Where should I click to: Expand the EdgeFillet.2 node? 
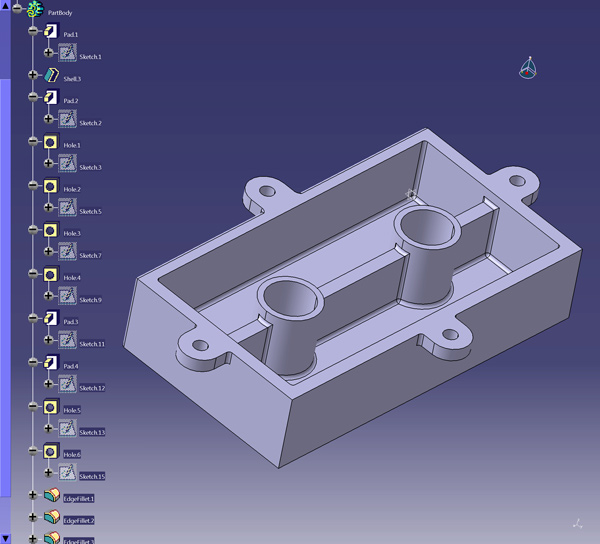(x=33, y=518)
